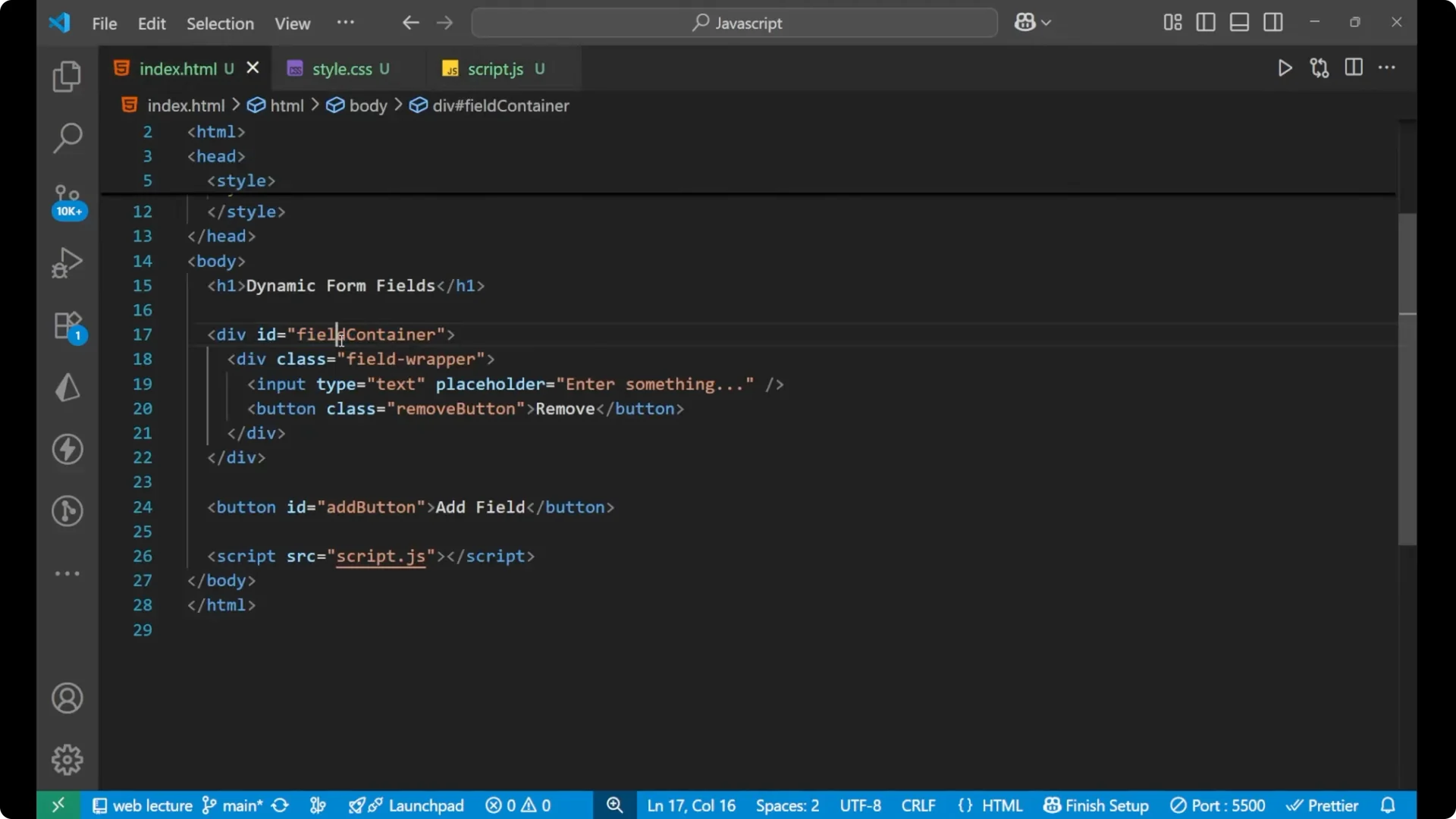Open the source control sync icon next to main
This screenshot has height=819, width=1456.
tap(279, 805)
